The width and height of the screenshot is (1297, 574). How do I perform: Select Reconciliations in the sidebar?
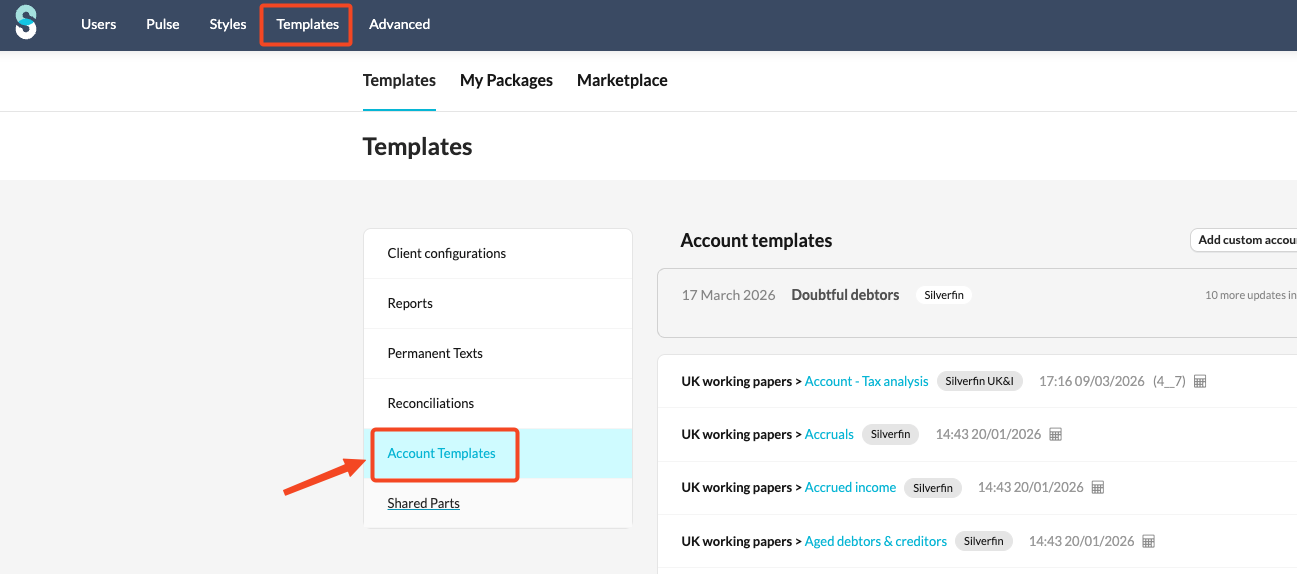(431, 403)
